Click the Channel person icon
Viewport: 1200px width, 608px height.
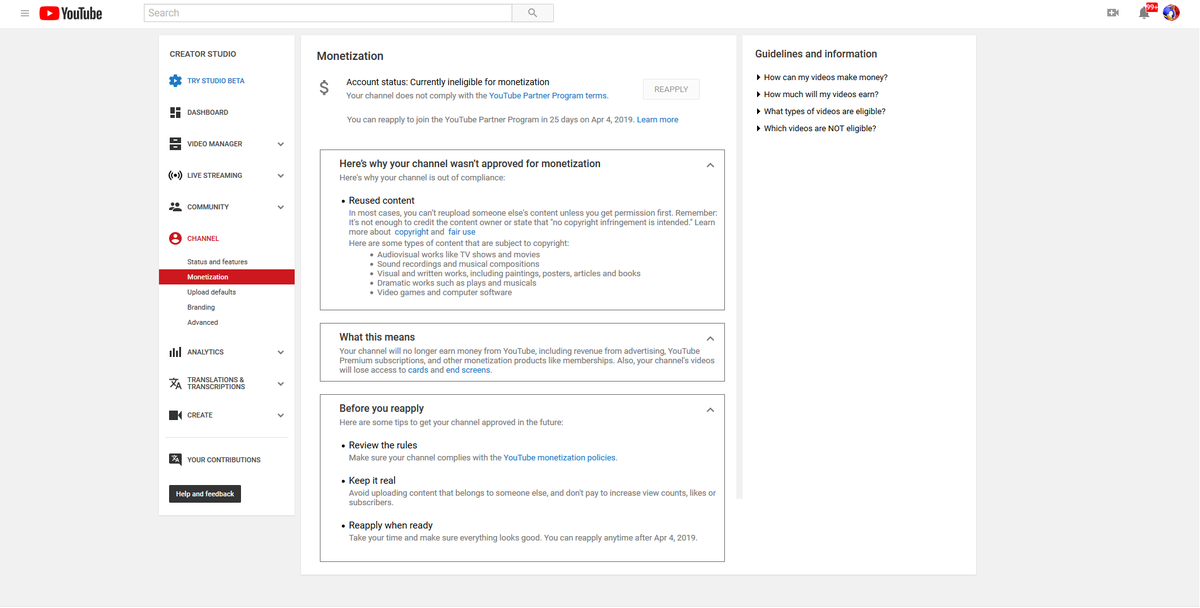click(x=175, y=238)
